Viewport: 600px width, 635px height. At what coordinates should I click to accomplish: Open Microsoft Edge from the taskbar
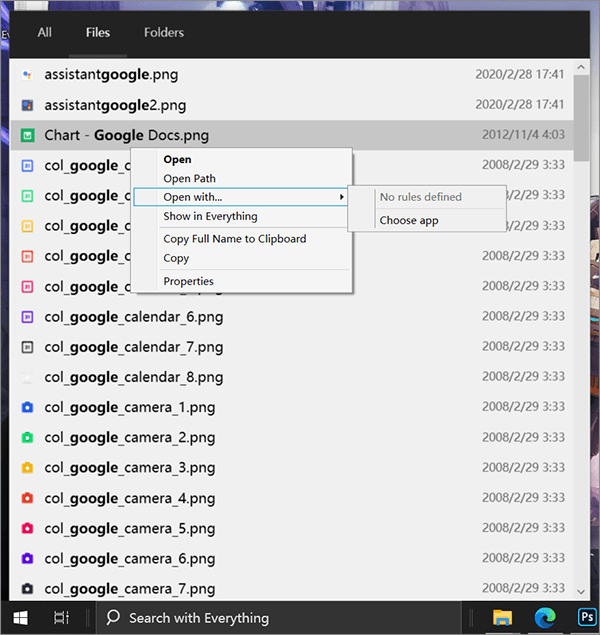pos(546,617)
